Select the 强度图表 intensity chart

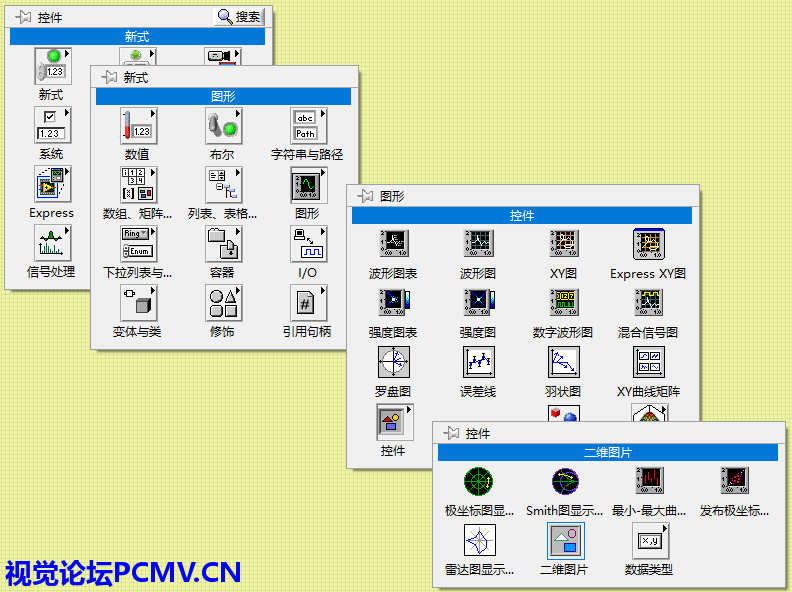393,302
